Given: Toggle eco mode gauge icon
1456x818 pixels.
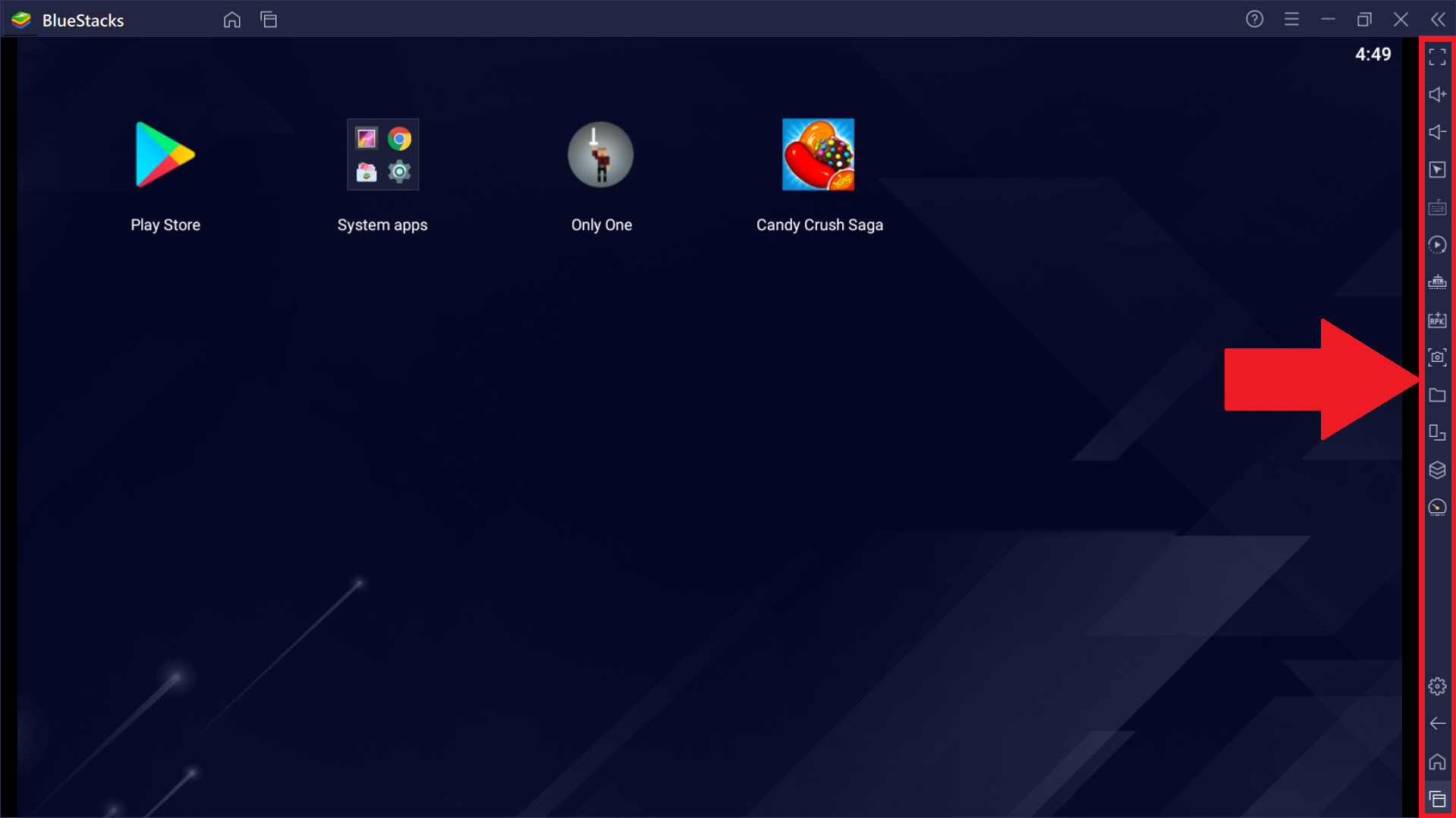Looking at the screenshot, I should click(1437, 508).
